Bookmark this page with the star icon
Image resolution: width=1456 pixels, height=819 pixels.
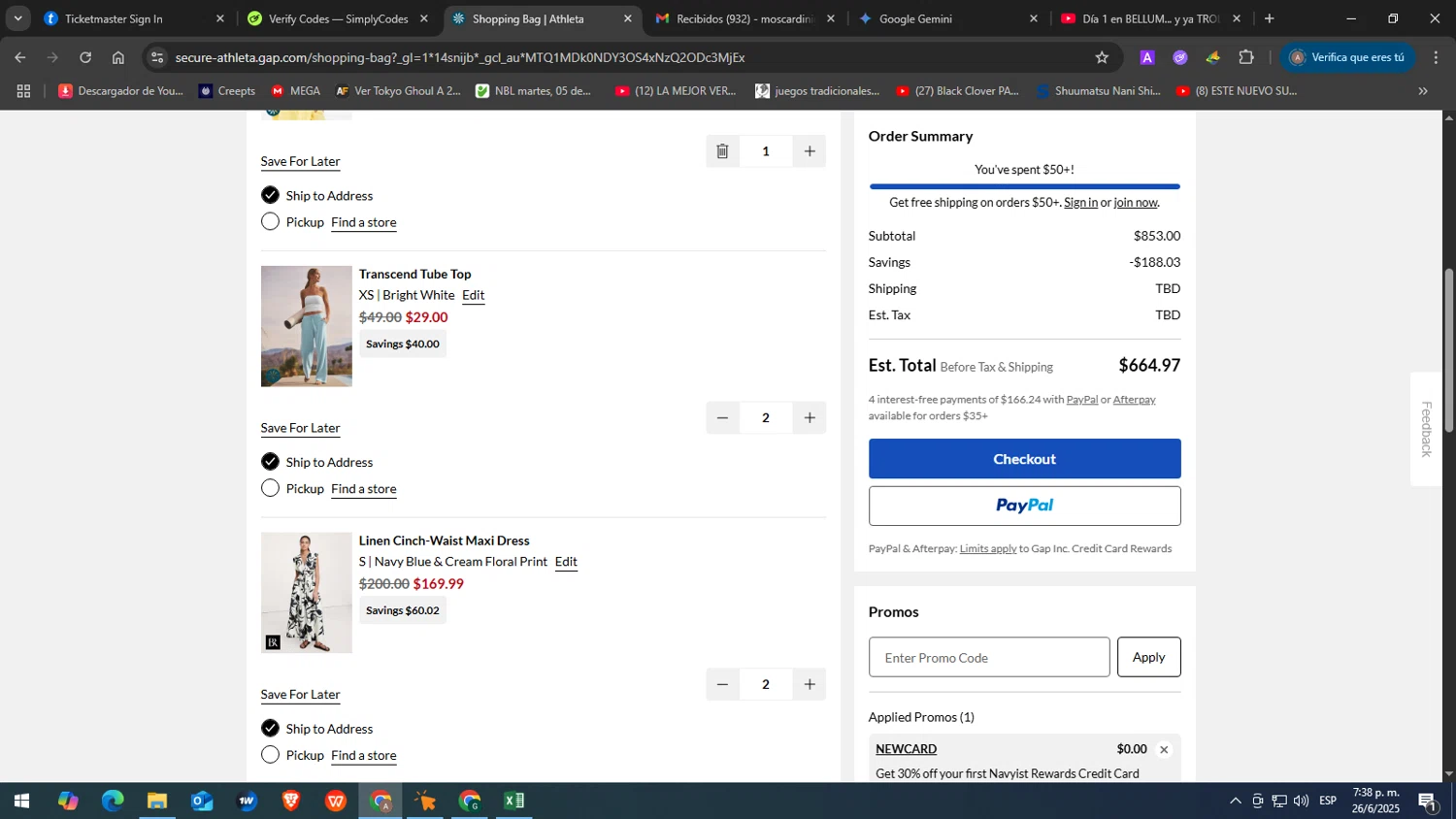(x=1102, y=57)
